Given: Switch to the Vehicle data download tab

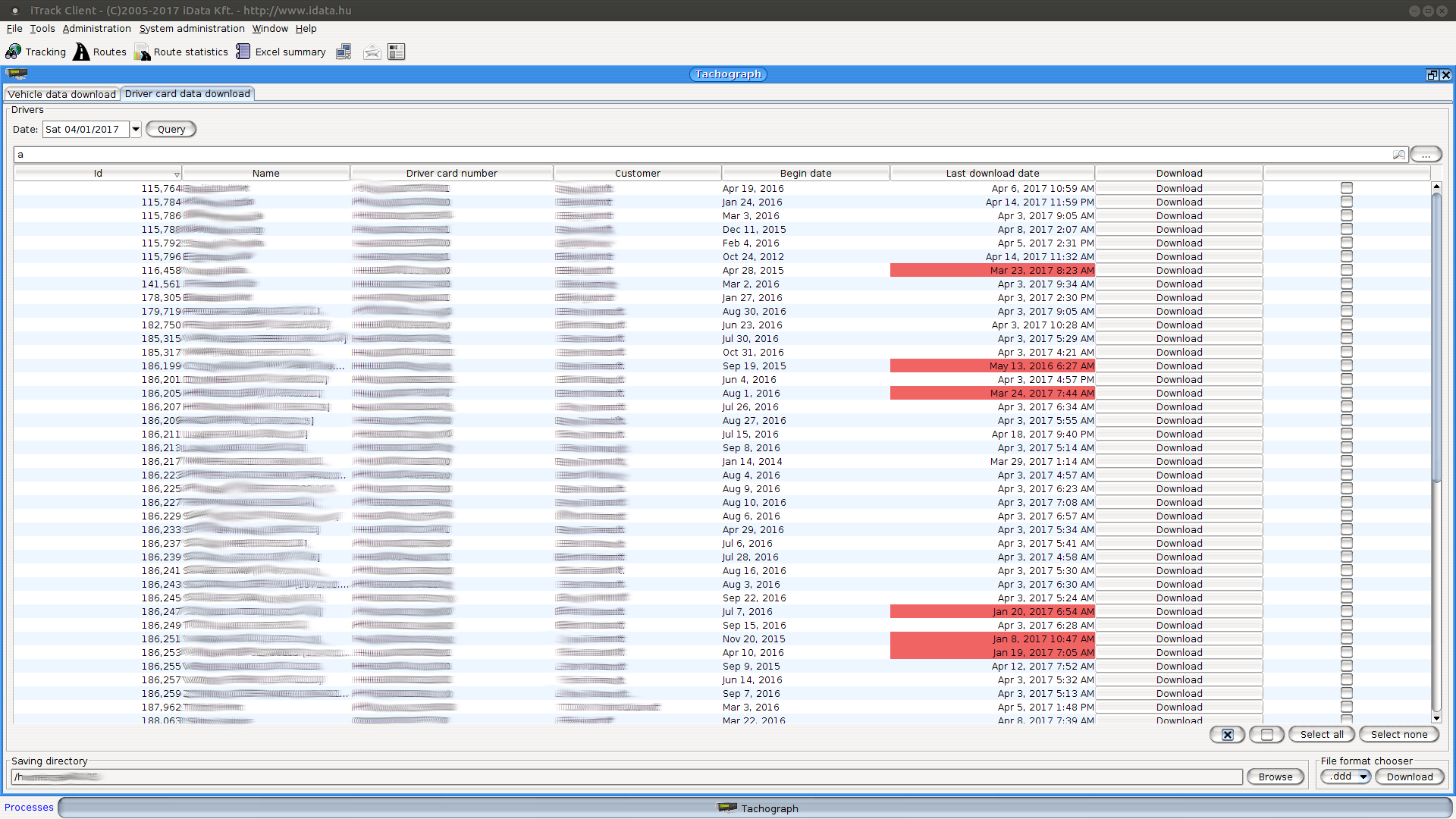Looking at the screenshot, I should point(62,93).
